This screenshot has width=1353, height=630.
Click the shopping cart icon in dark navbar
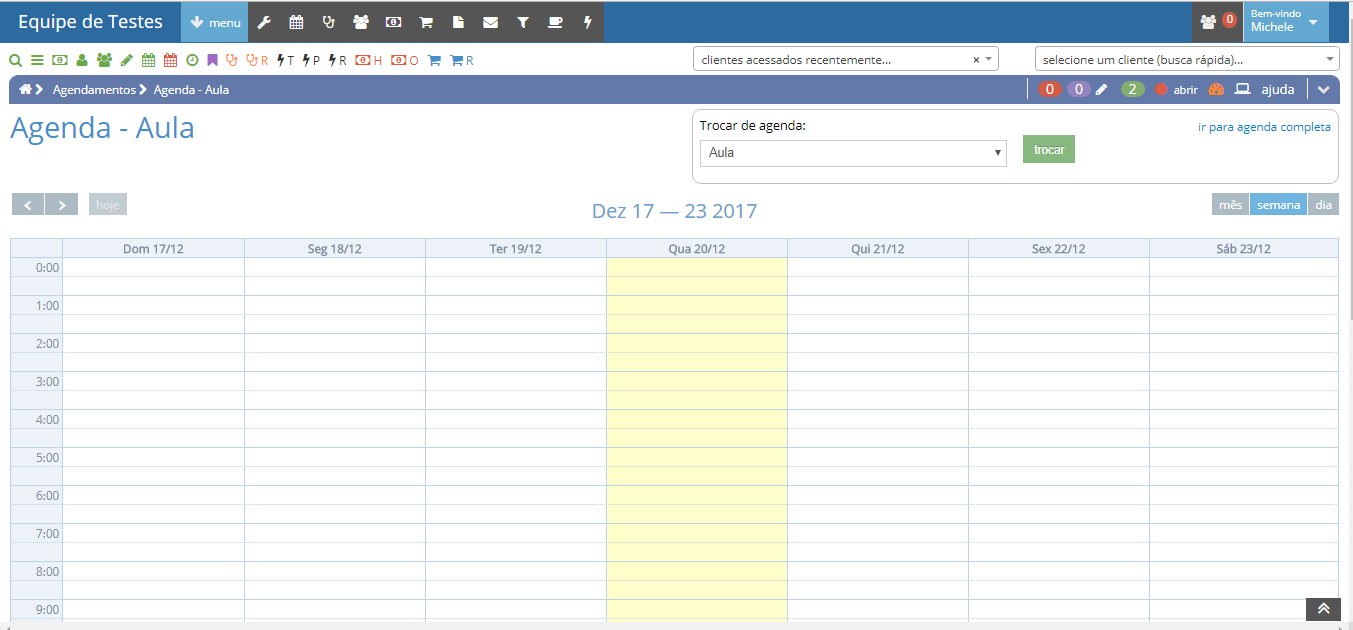coord(426,22)
